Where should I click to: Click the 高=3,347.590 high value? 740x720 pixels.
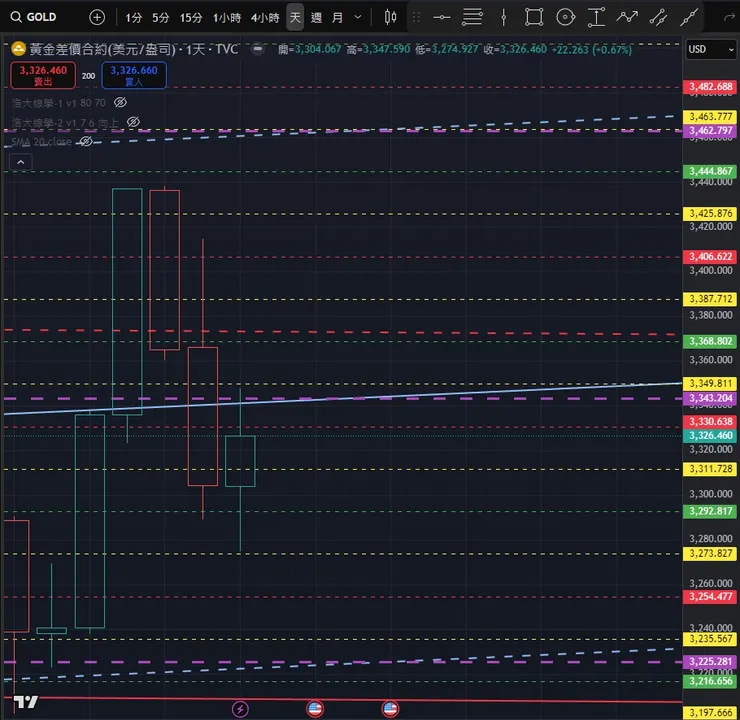(378, 50)
